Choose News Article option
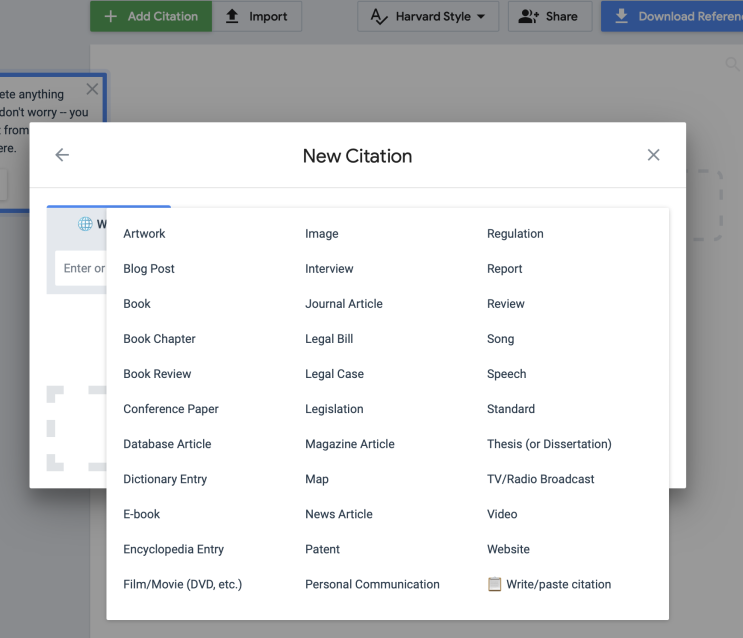This screenshot has height=638, width=743. click(x=339, y=514)
